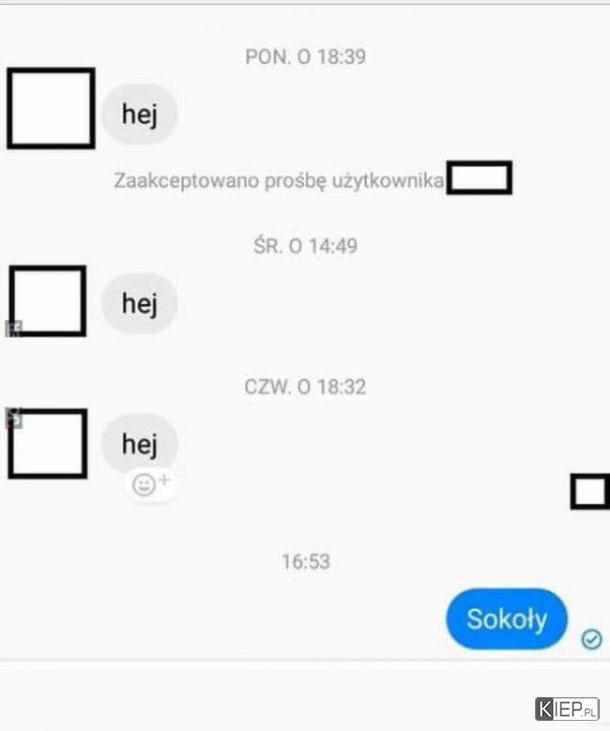
Task: Add an emoji reaction to the last hej
Action: point(150,485)
